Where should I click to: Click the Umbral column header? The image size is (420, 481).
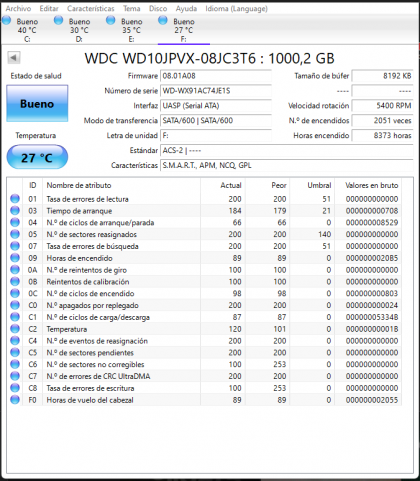pyautogui.click(x=312, y=185)
